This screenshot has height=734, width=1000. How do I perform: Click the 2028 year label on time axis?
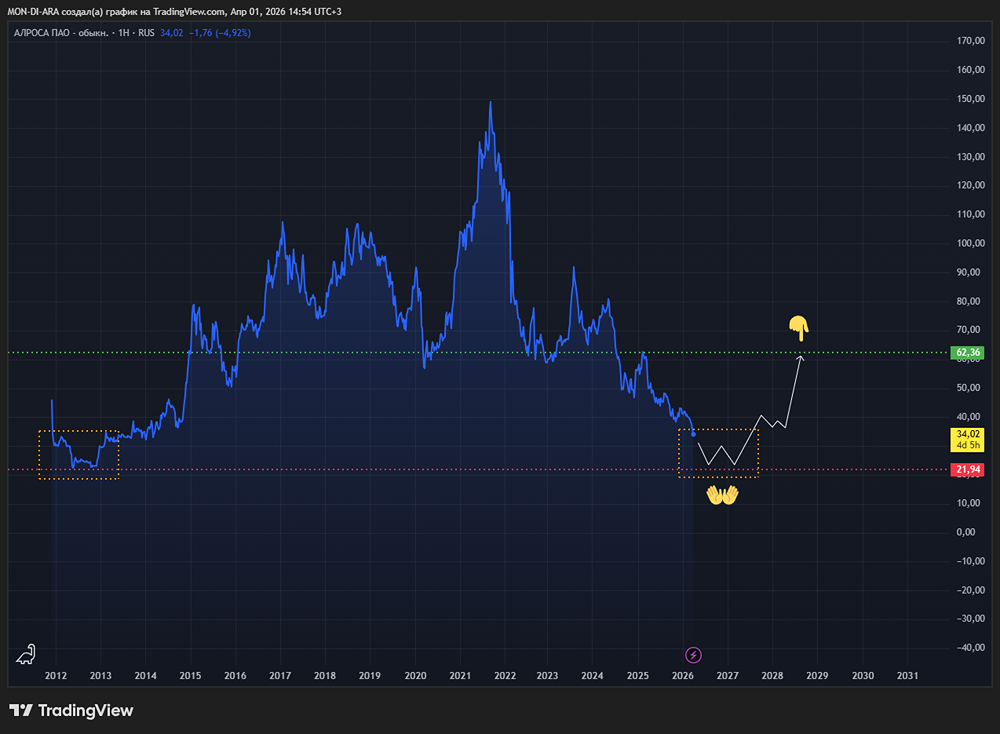coord(772,676)
